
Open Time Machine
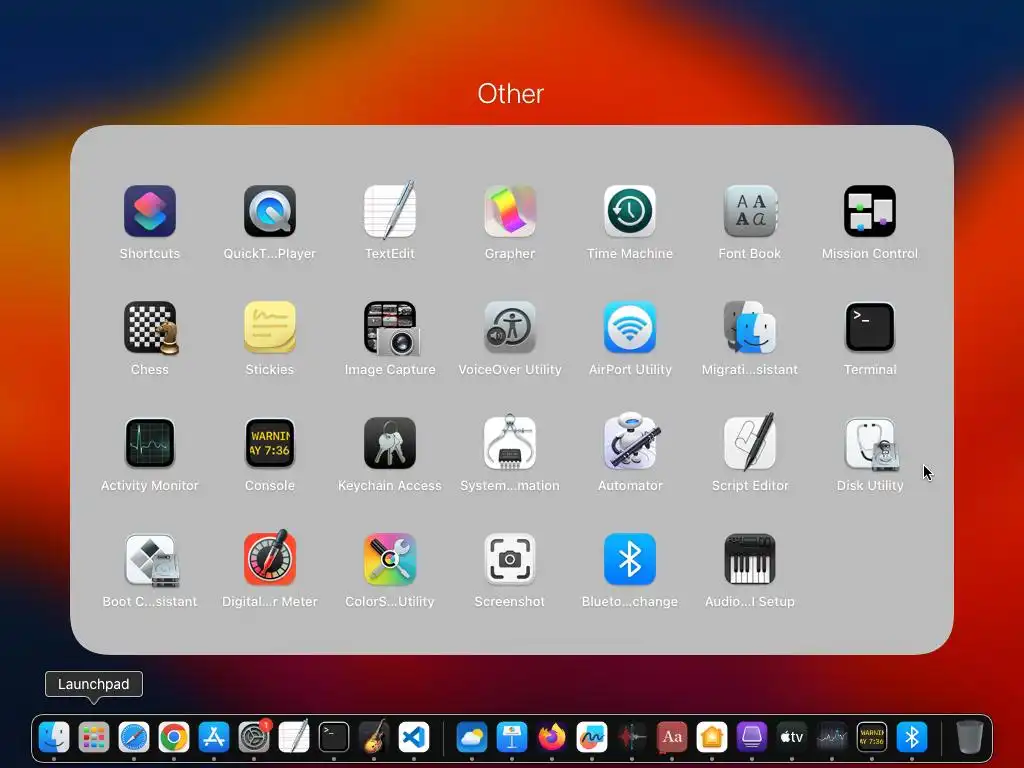coord(630,211)
